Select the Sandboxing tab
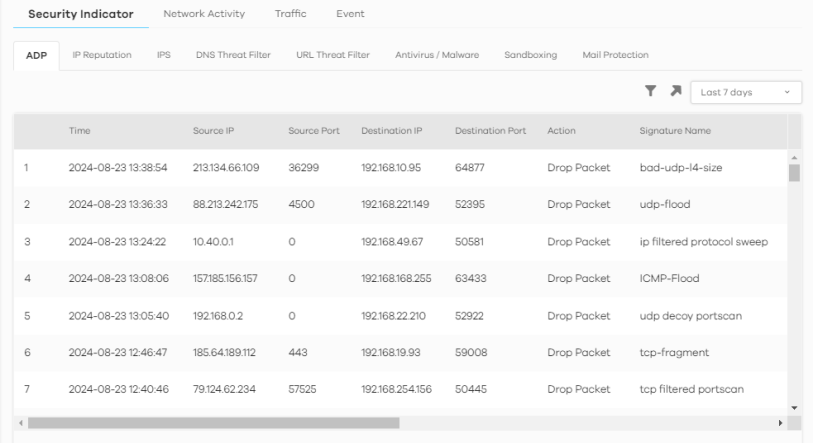 529,54
